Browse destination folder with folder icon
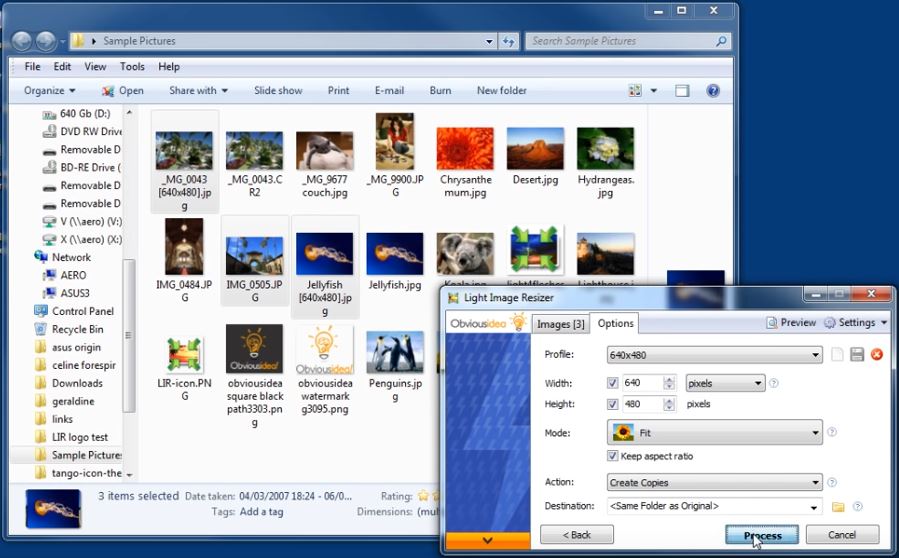 838,506
